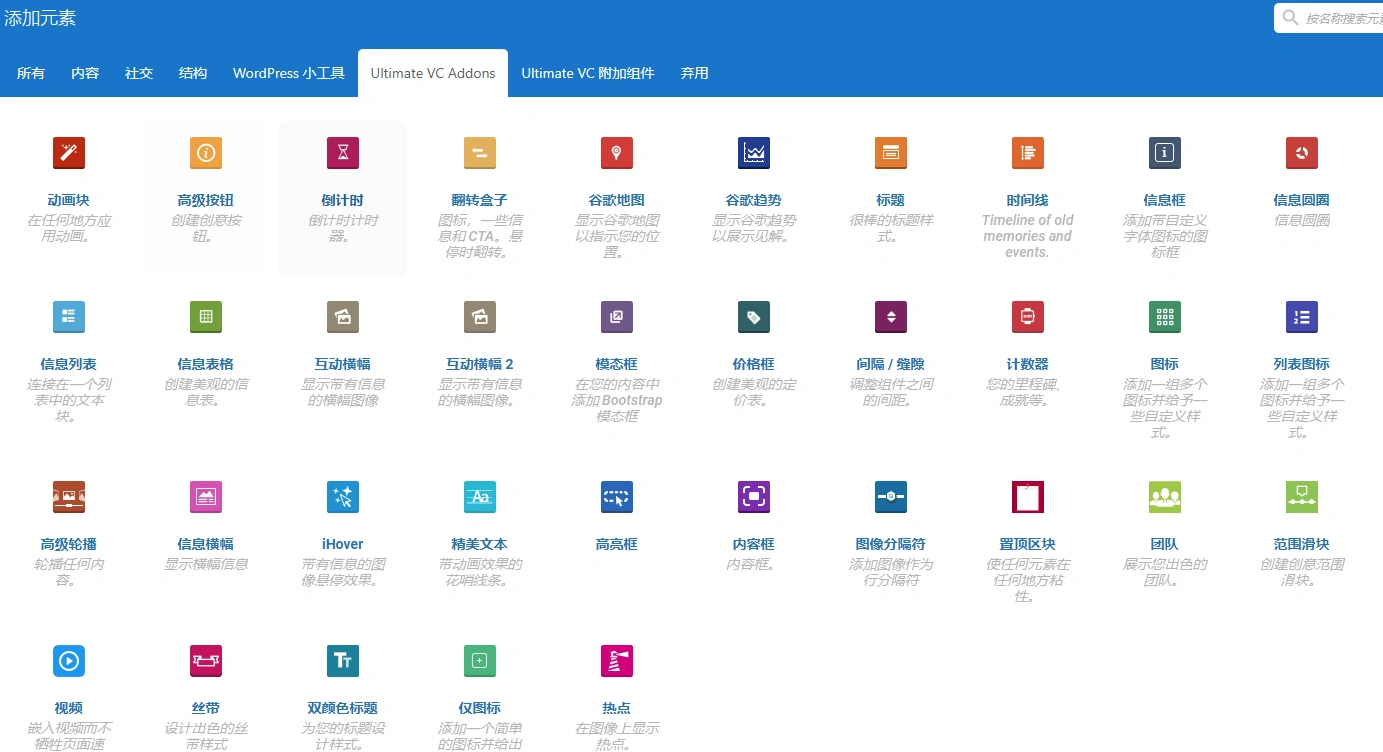Add the 计数器 counter element
Screen dimensions: 1383x752
click(1027, 317)
